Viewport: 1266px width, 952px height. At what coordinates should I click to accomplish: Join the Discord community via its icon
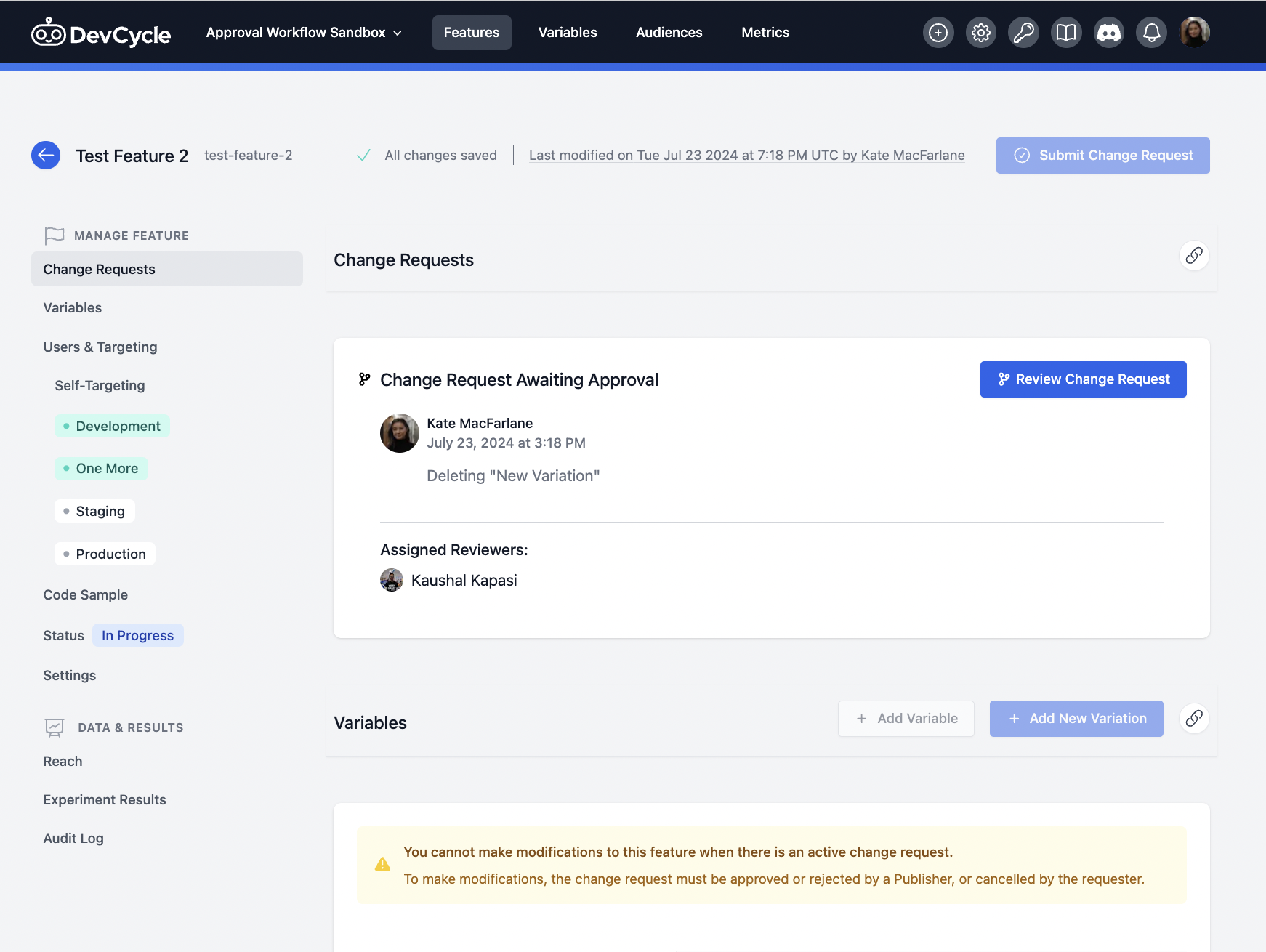coord(1108,32)
